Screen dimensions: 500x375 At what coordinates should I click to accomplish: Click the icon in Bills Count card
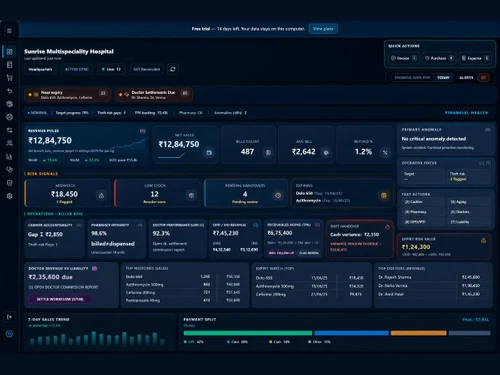268,153
